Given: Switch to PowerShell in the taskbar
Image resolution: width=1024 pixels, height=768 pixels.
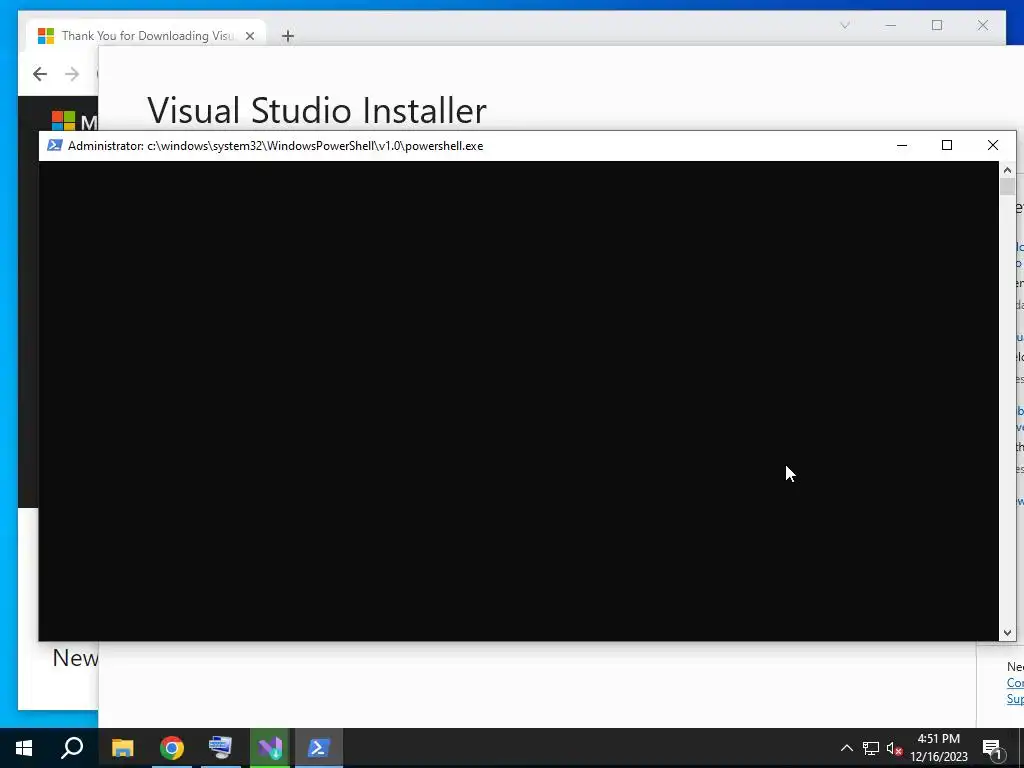Looking at the screenshot, I should 319,748.
